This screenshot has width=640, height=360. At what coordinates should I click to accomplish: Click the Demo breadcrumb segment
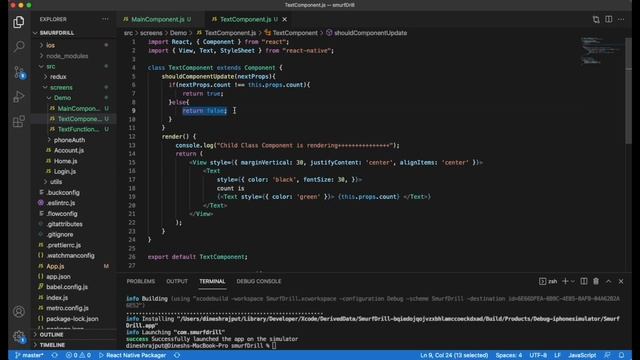pos(178,33)
